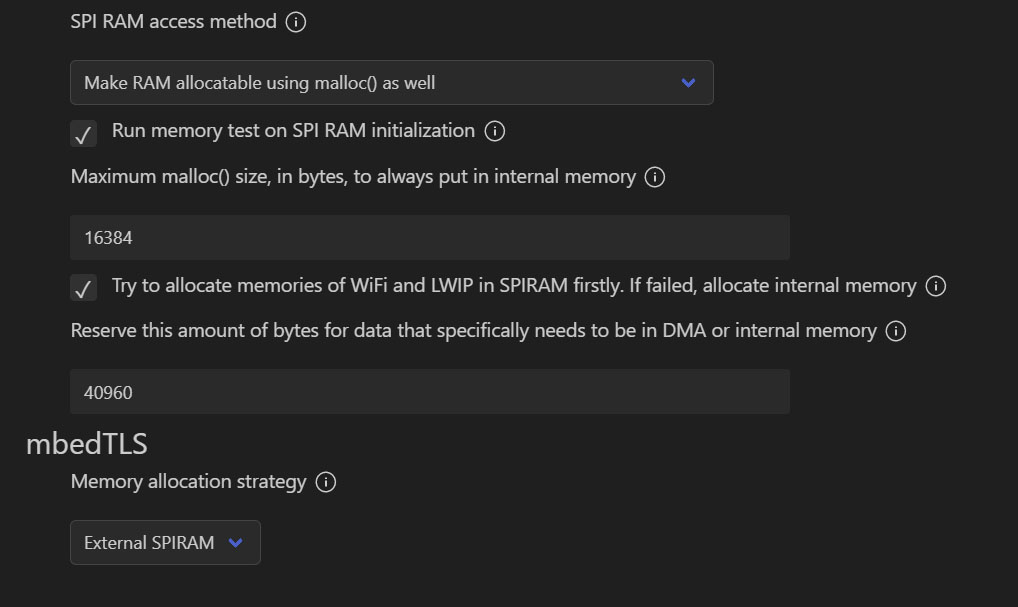Click the mbedTLS section heading
The height and width of the screenshot is (607, 1018).
tap(85, 443)
